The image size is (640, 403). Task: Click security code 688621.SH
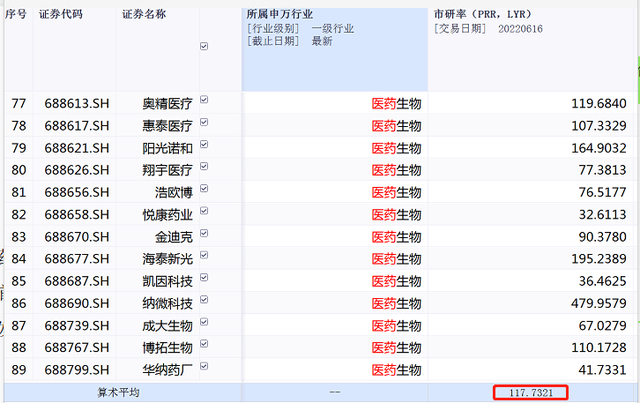tap(77, 148)
